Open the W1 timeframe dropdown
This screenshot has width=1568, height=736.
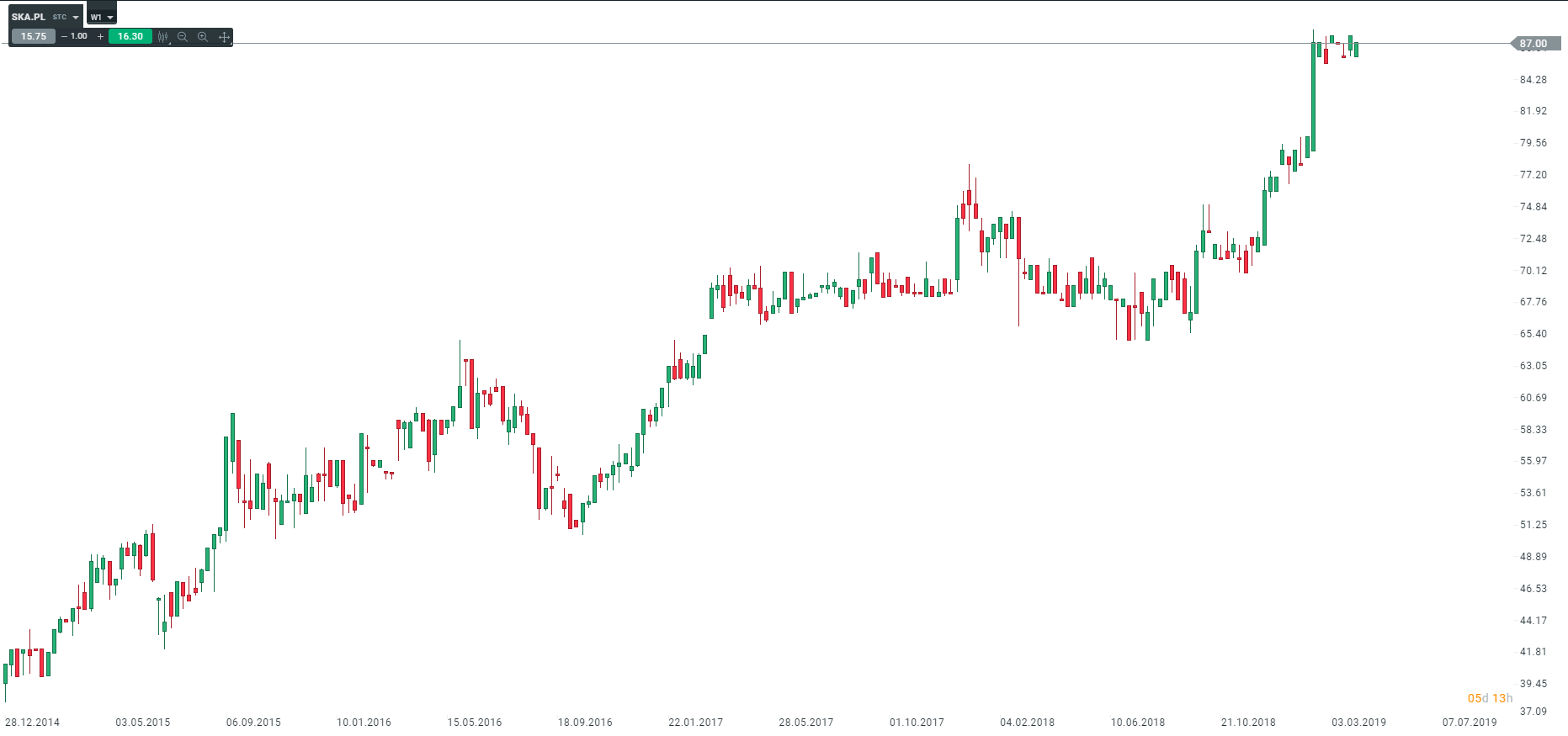tap(102, 17)
